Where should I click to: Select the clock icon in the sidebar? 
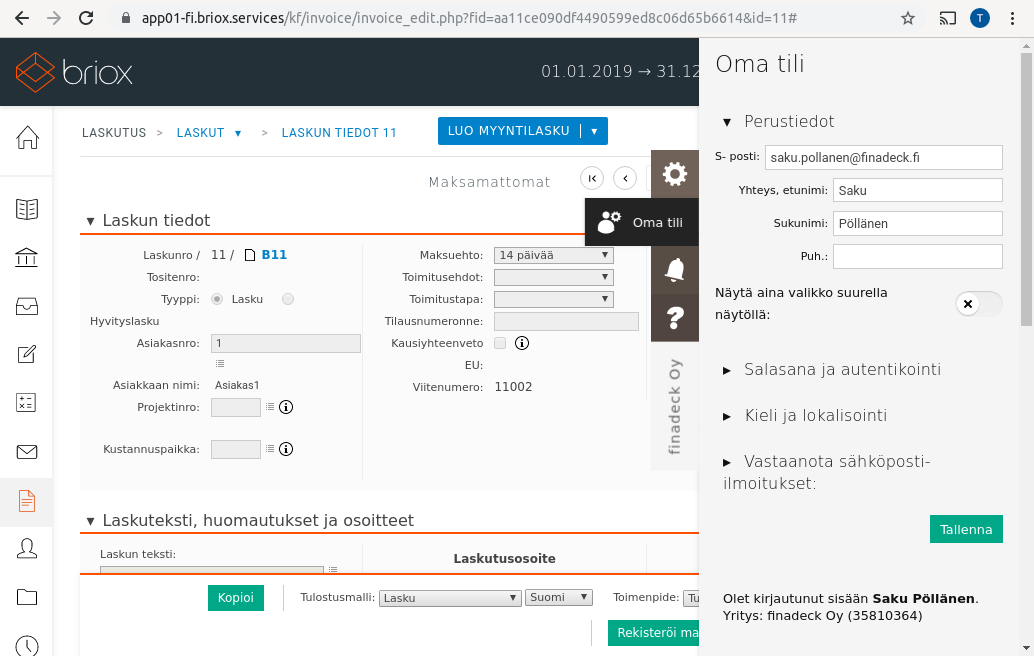pyautogui.click(x=27, y=645)
